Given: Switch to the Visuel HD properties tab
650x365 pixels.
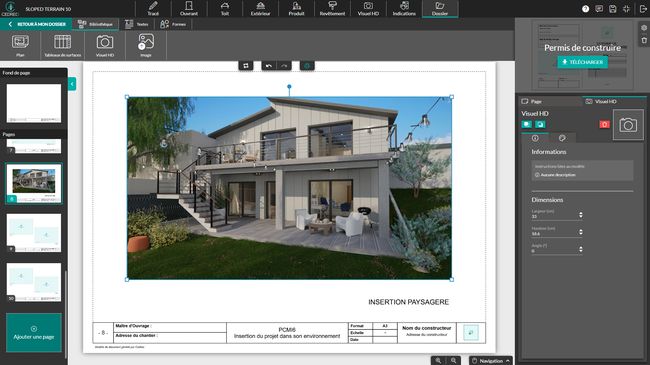Looking at the screenshot, I should (x=614, y=101).
